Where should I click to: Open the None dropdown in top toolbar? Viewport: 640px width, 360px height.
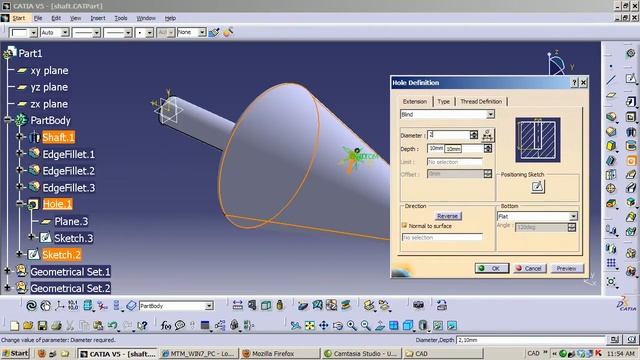(x=202, y=32)
